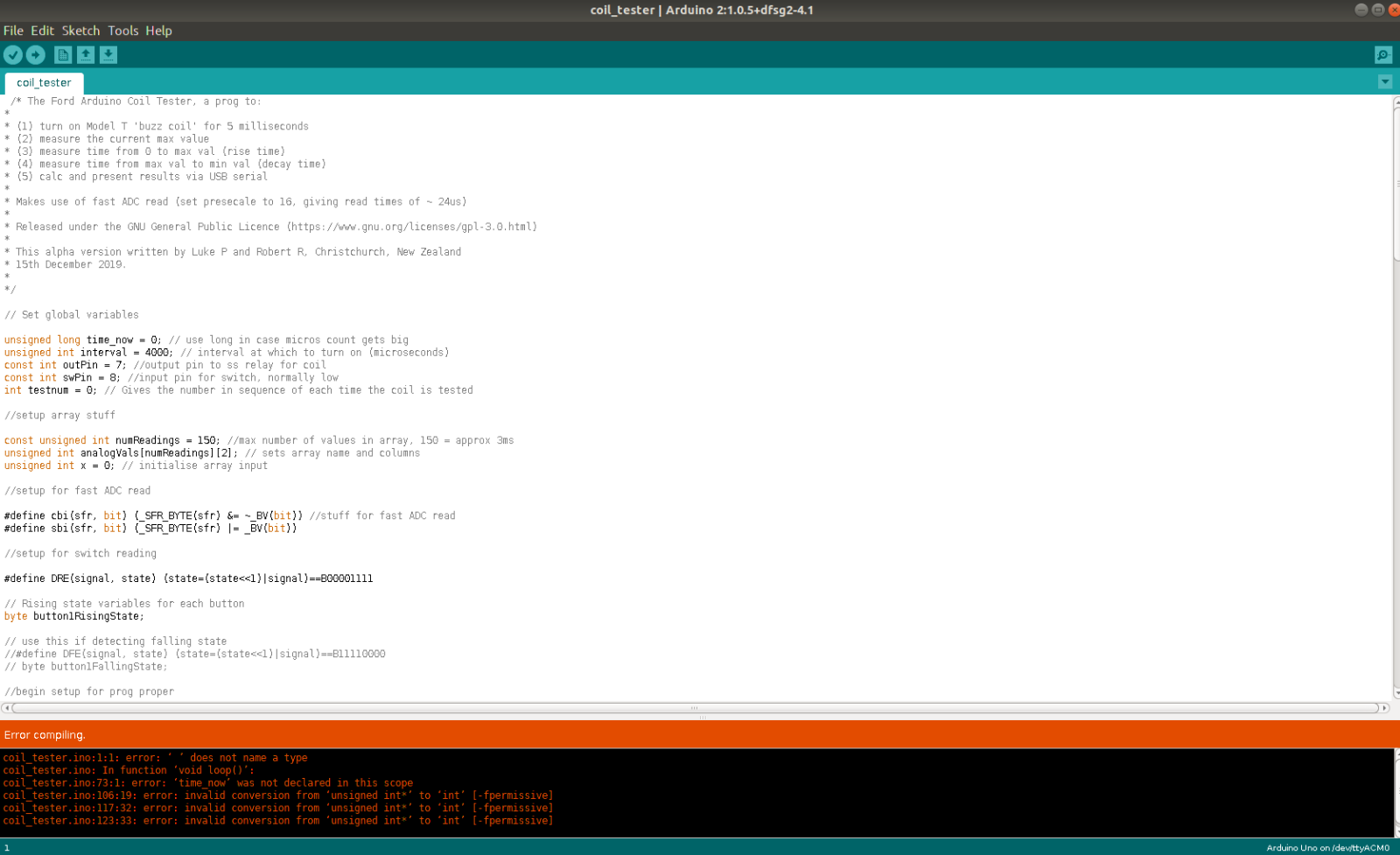The image size is (1400, 855).
Task: Click the Arduino Uno board status text
Action: click(x=1327, y=848)
